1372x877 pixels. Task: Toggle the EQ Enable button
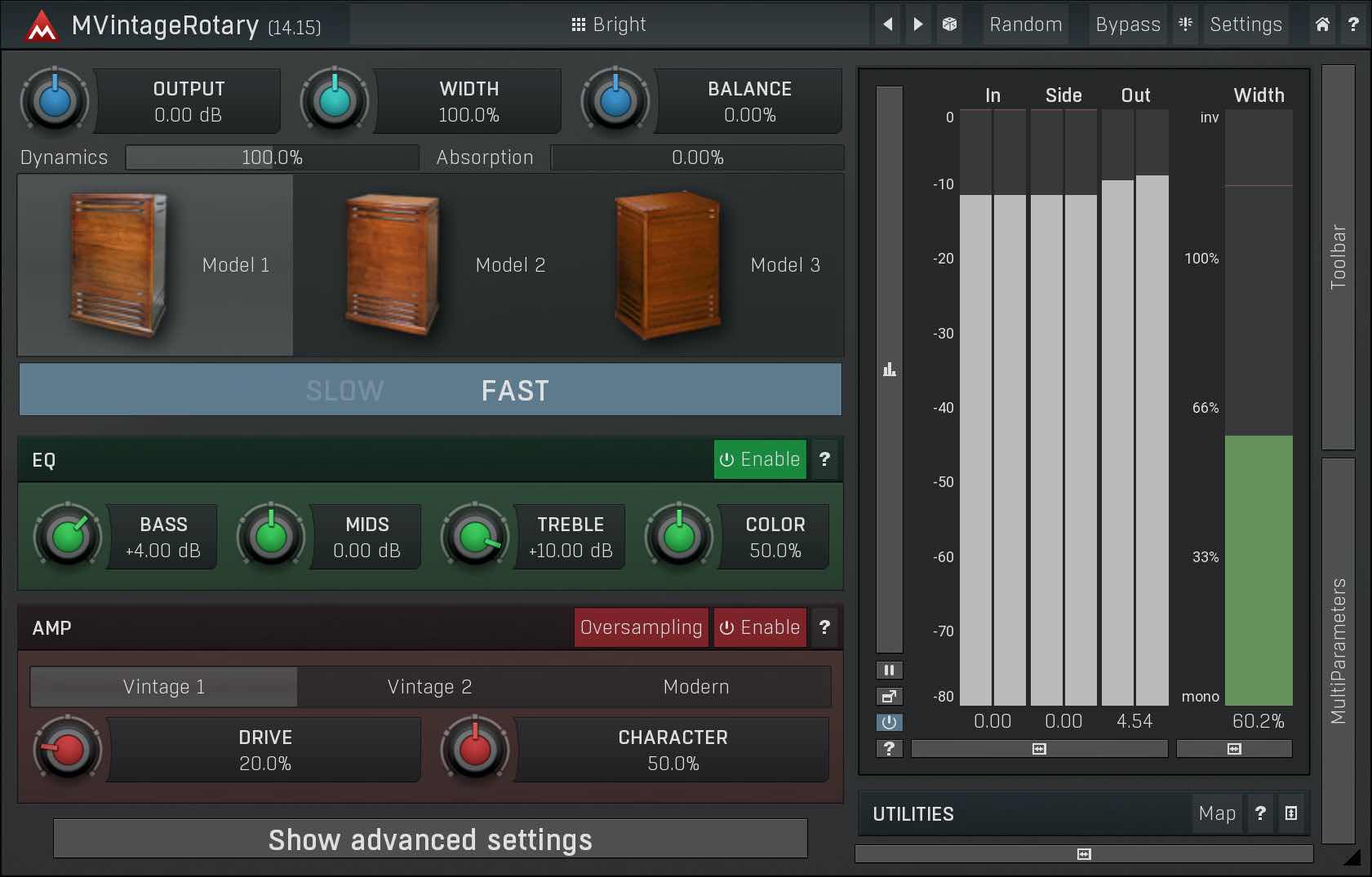[x=760, y=459]
